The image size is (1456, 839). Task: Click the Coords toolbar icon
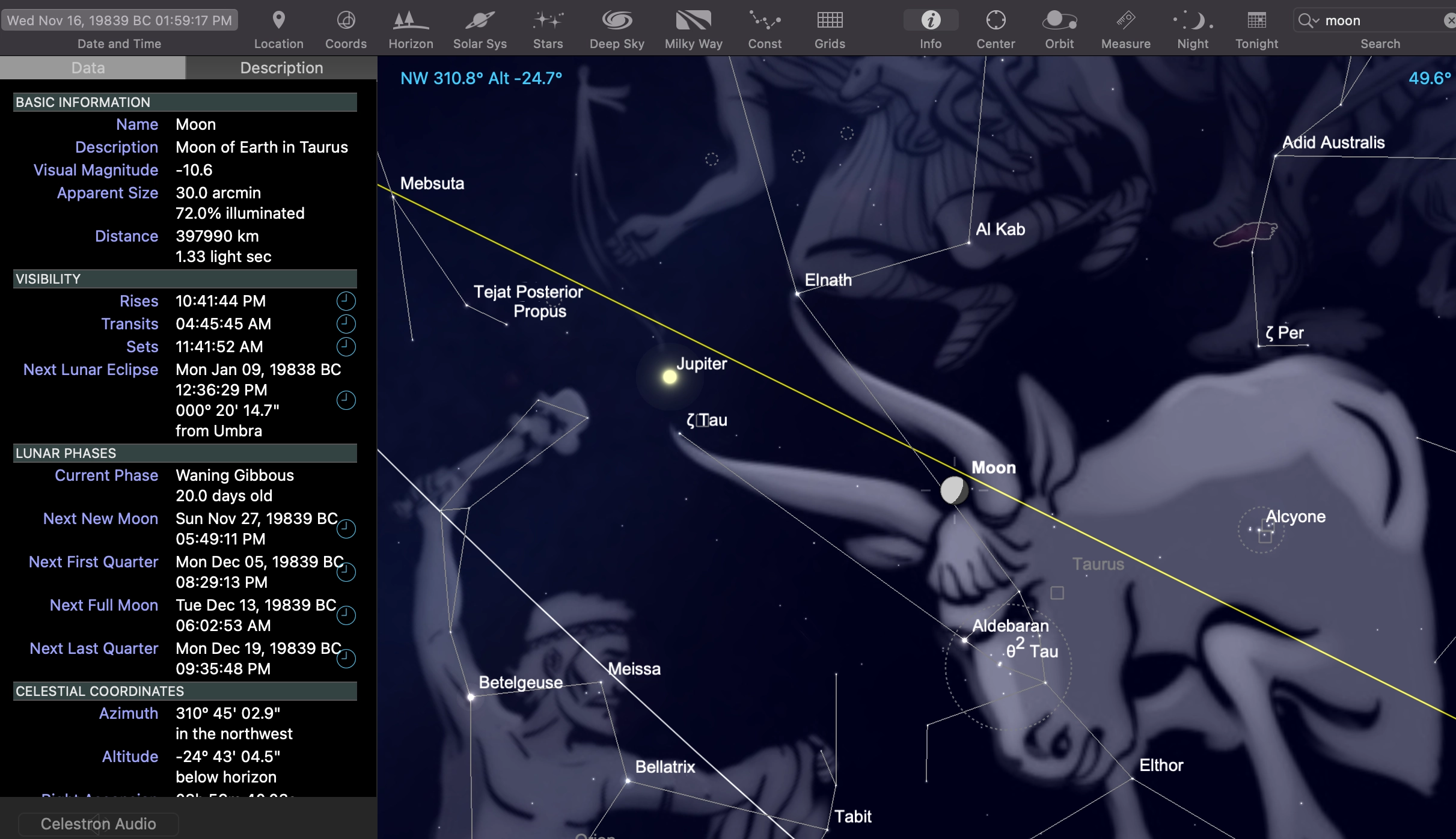346,21
